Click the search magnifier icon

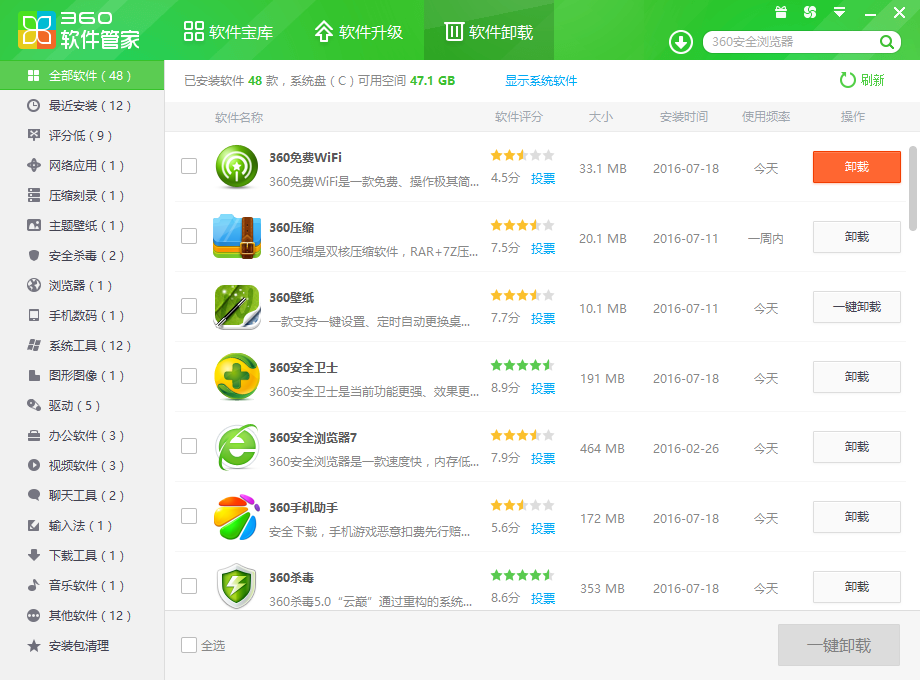click(887, 42)
